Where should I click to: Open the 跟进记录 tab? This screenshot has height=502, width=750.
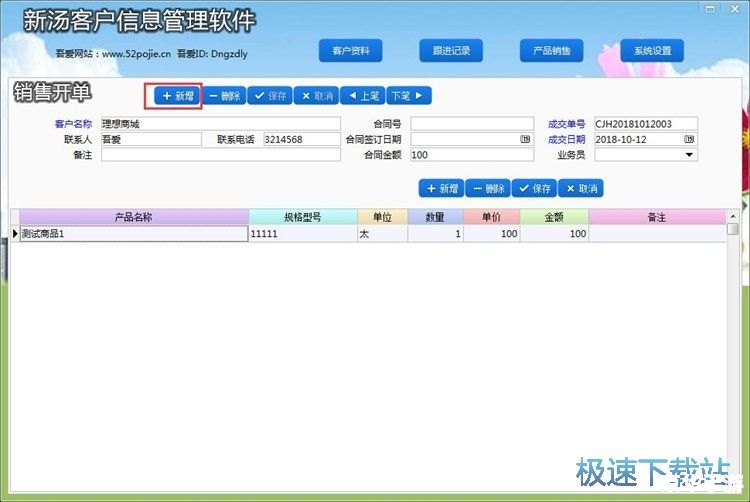[451, 51]
